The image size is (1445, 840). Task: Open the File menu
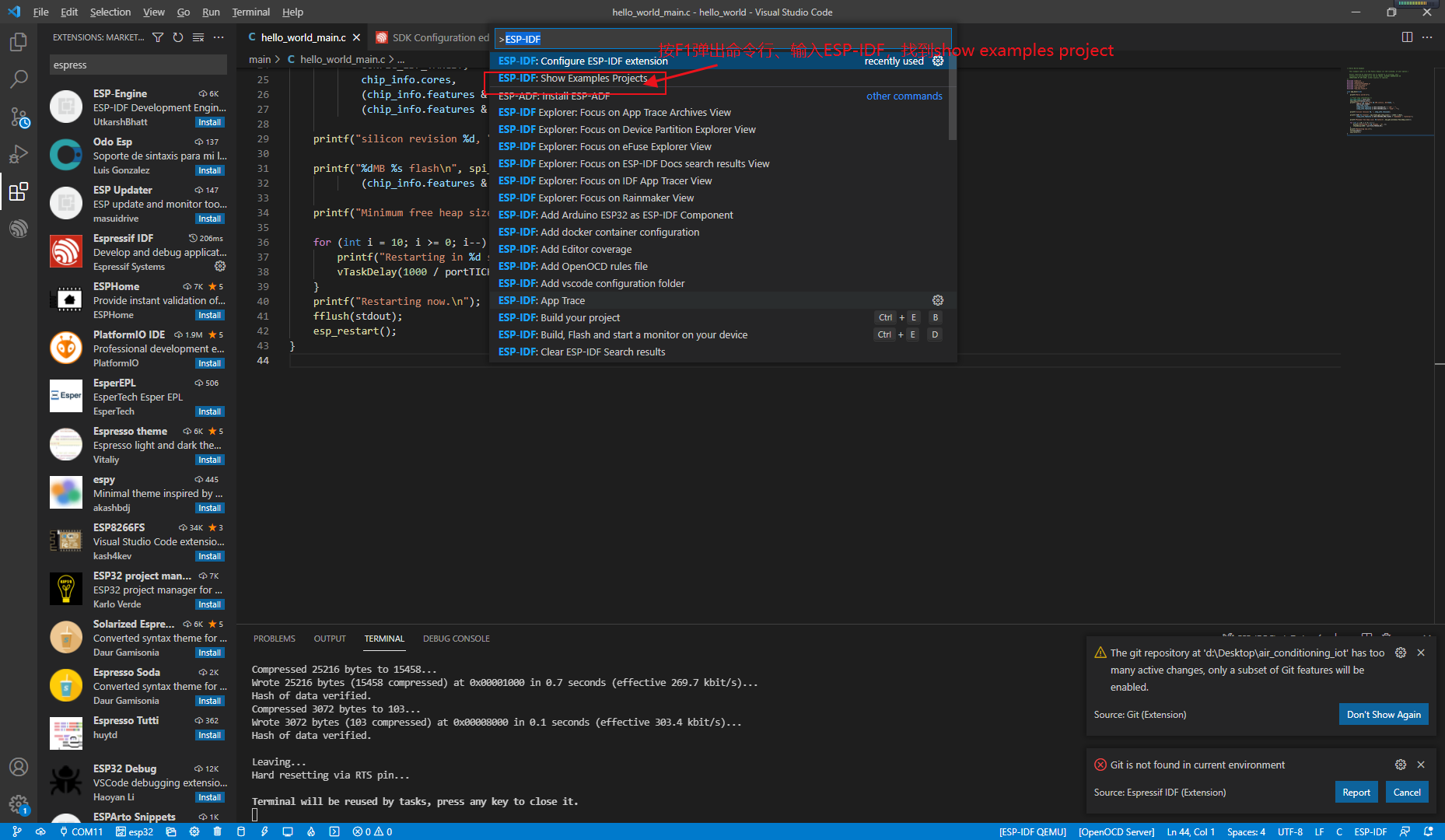tap(41, 12)
